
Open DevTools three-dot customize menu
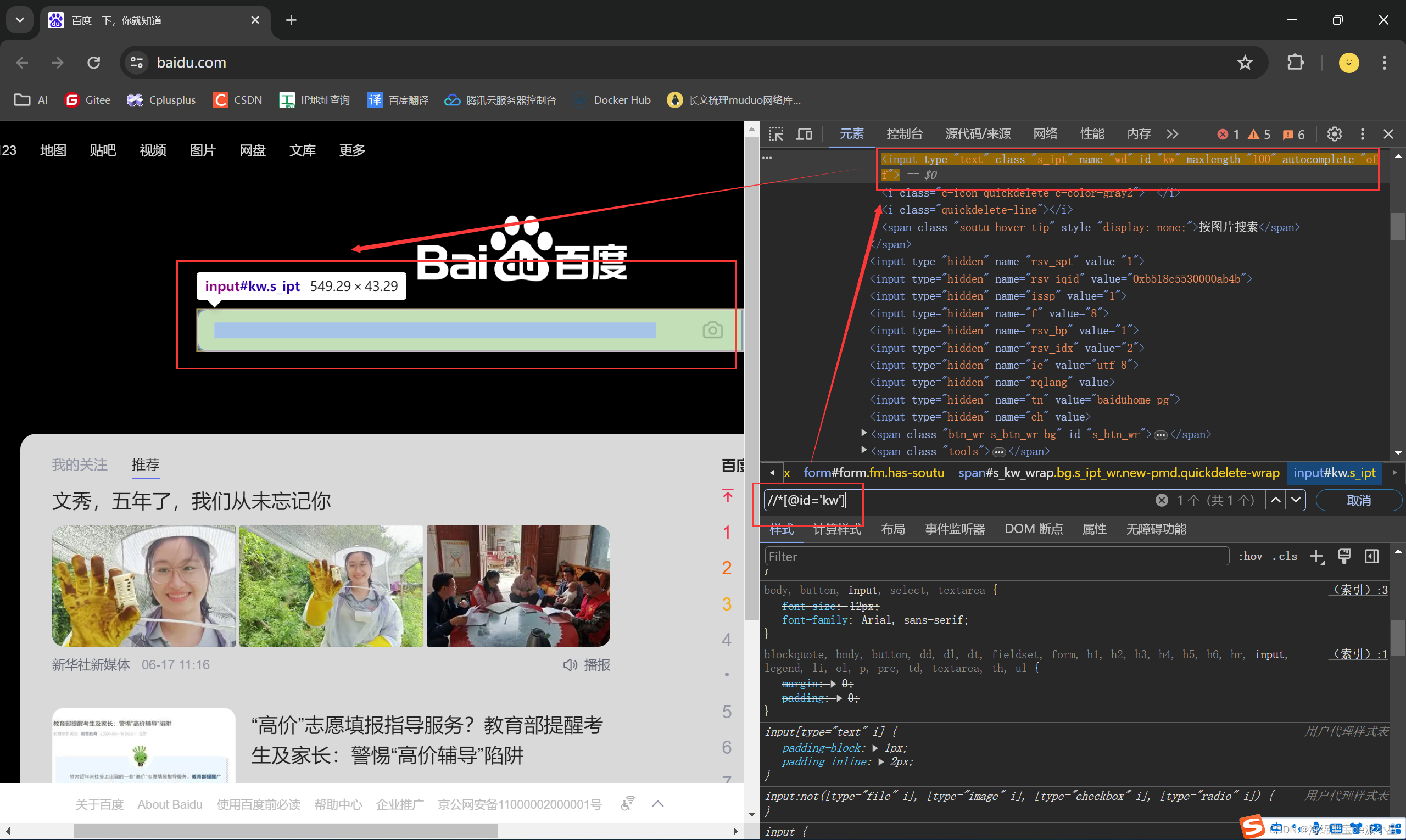tap(1363, 134)
